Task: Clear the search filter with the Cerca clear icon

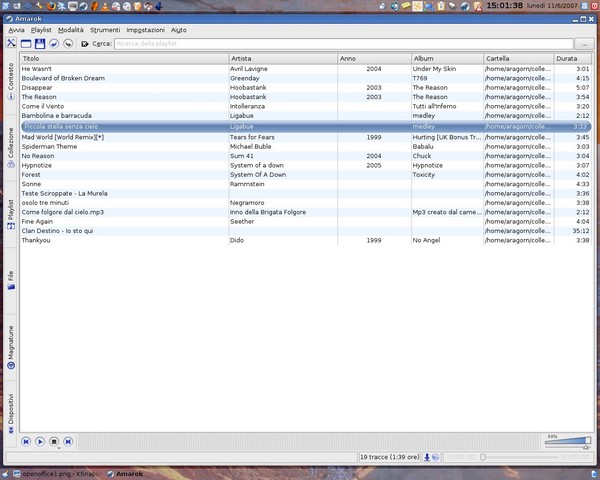Action: [x=85, y=44]
